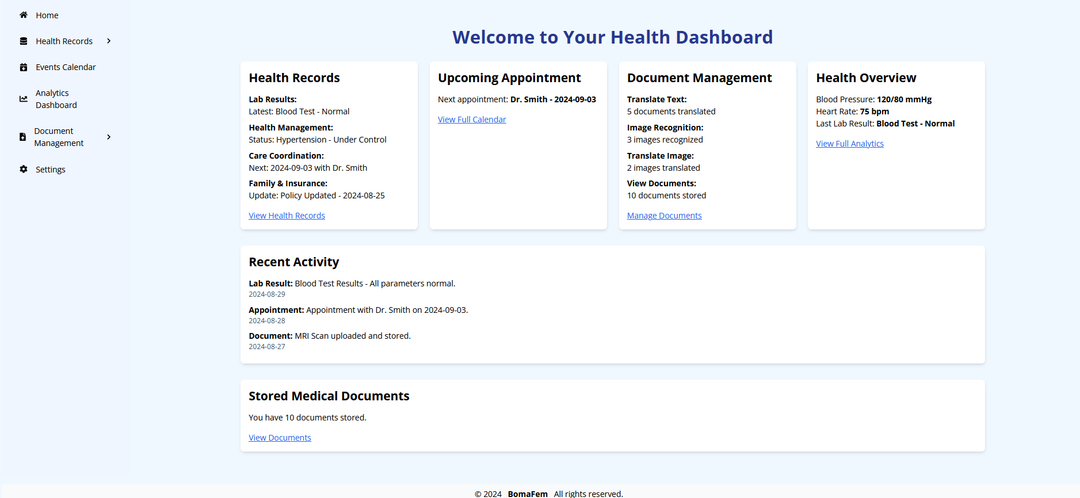Viewport: 1080px width, 498px height.
Task: Click the 2024-08-28 activity date
Action: click(267, 321)
